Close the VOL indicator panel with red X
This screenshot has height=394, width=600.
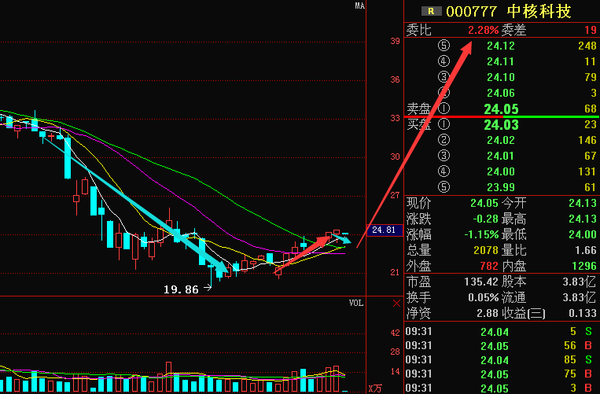397,304
